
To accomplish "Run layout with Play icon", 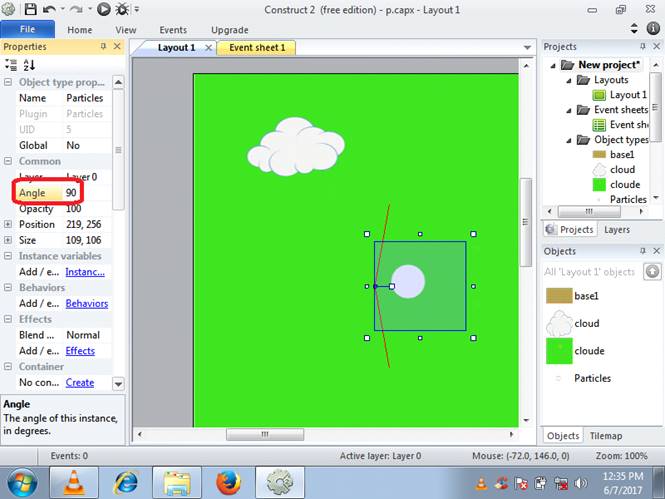I will click(x=103, y=9).
